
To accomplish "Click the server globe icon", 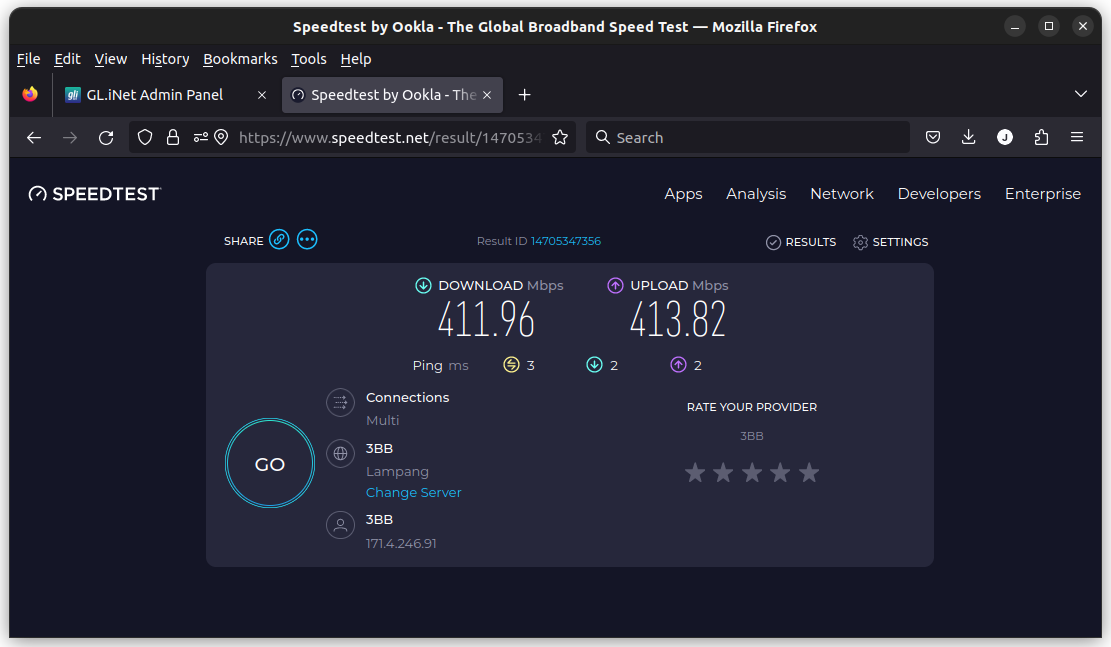I will [x=340, y=454].
